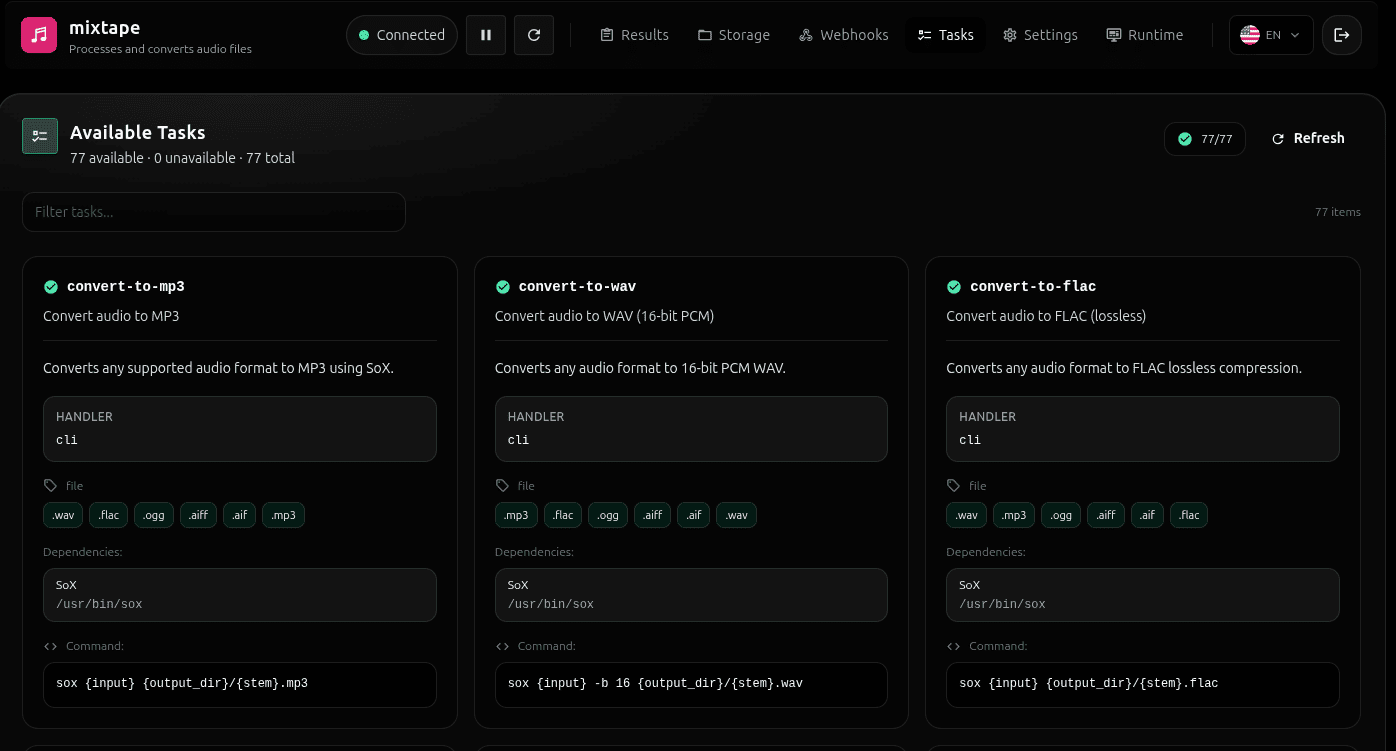Click the convert-to-flac task title
1396x751 pixels.
tap(1033, 287)
